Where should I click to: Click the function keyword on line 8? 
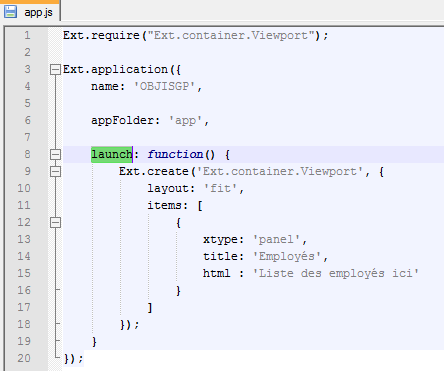[175, 154]
